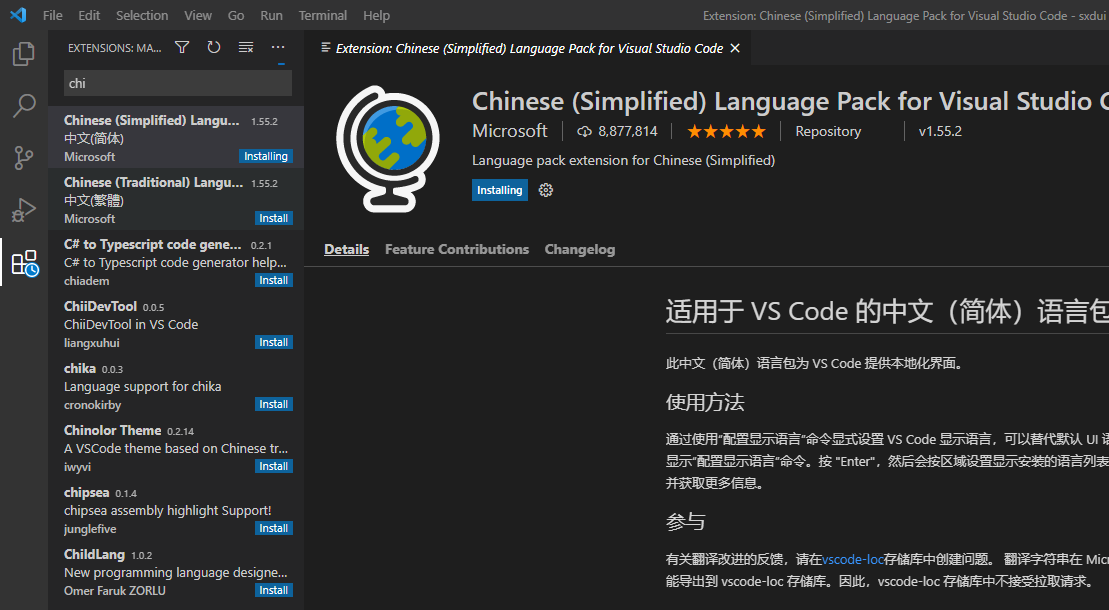Click the EXTENSIONS: MA... panel title
The height and width of the screenshot is (610, 1109).
click(115, 48)
